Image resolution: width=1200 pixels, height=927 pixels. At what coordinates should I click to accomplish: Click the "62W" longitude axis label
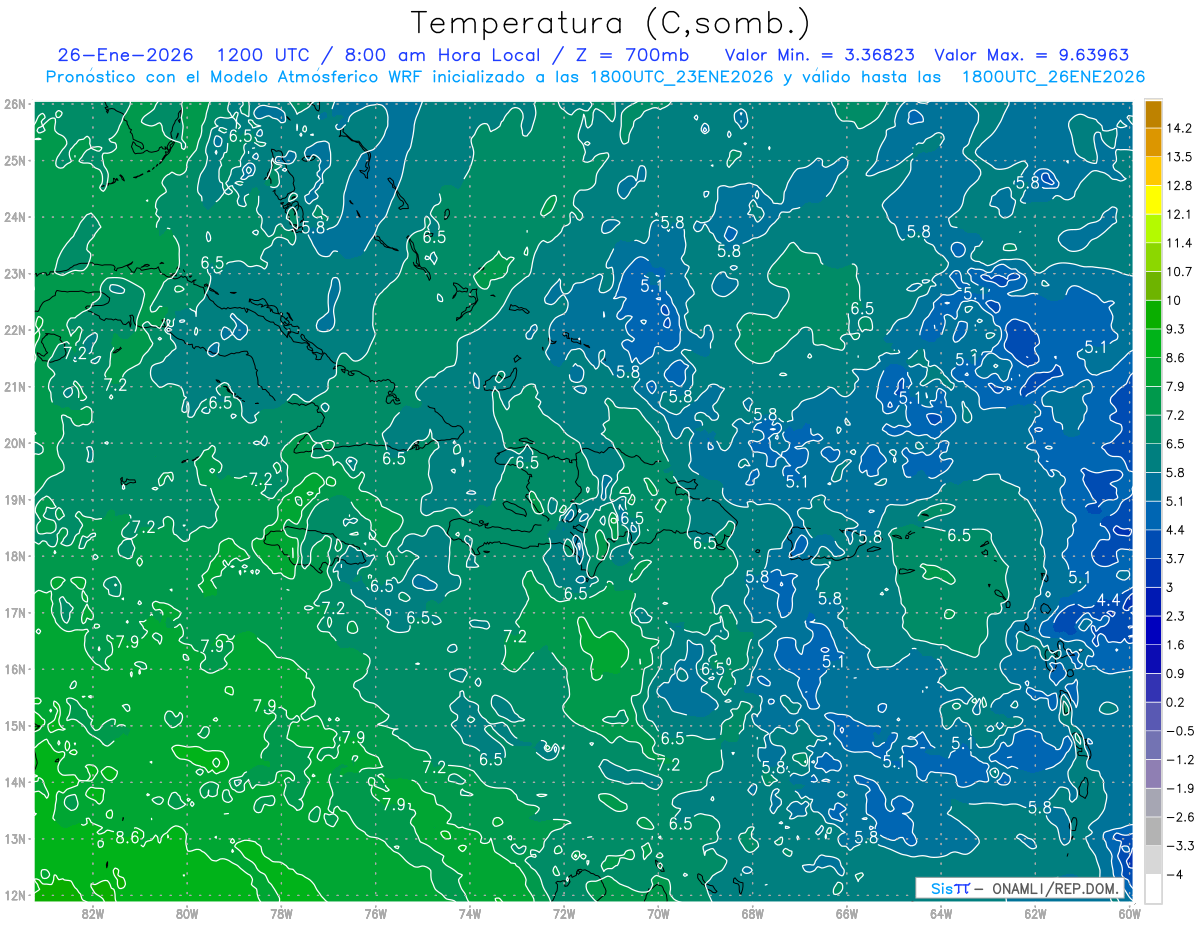[x=1036, y=912]
